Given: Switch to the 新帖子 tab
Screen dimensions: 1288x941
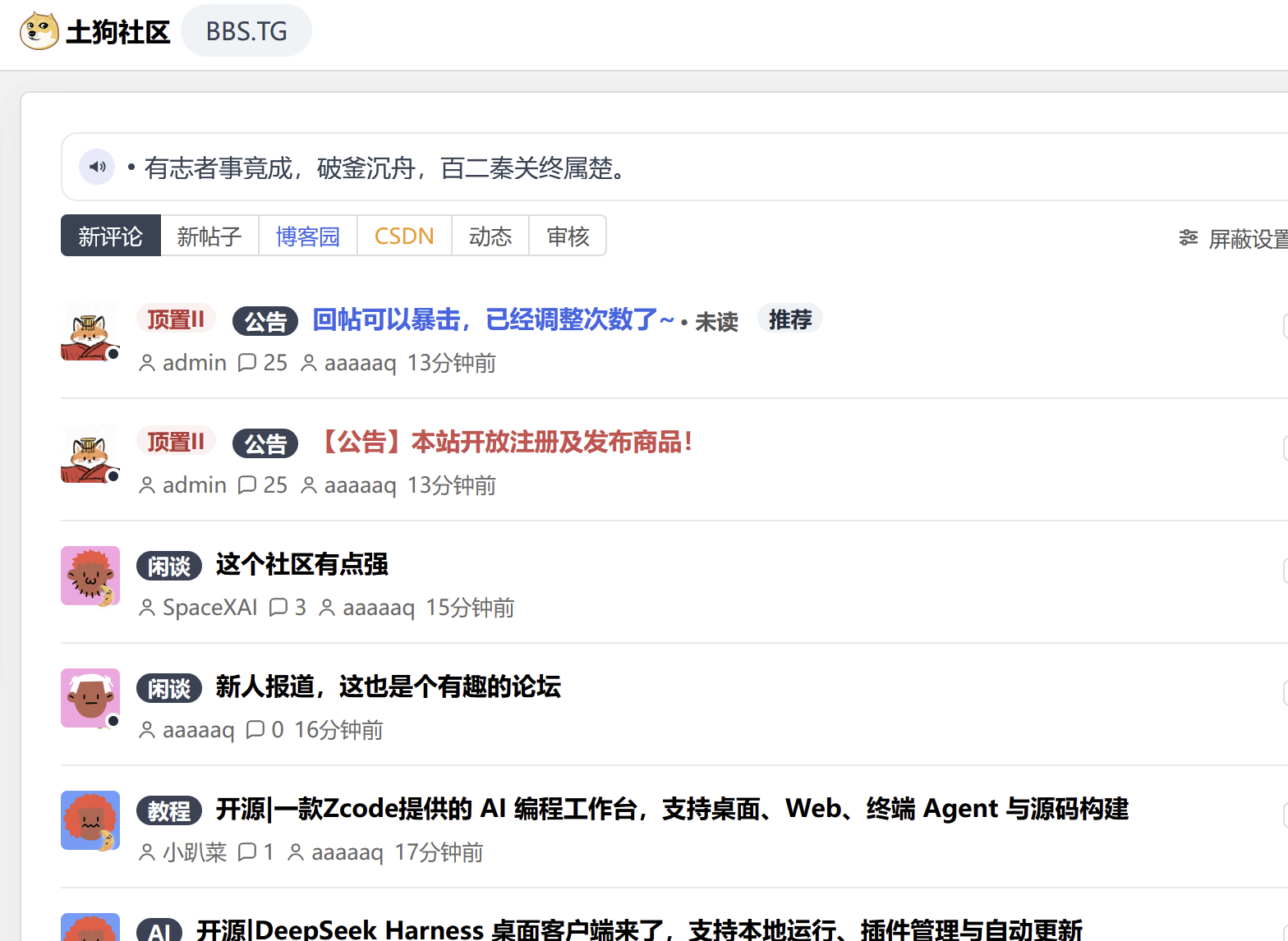Looking at the screenshot, I should (209, 236).
